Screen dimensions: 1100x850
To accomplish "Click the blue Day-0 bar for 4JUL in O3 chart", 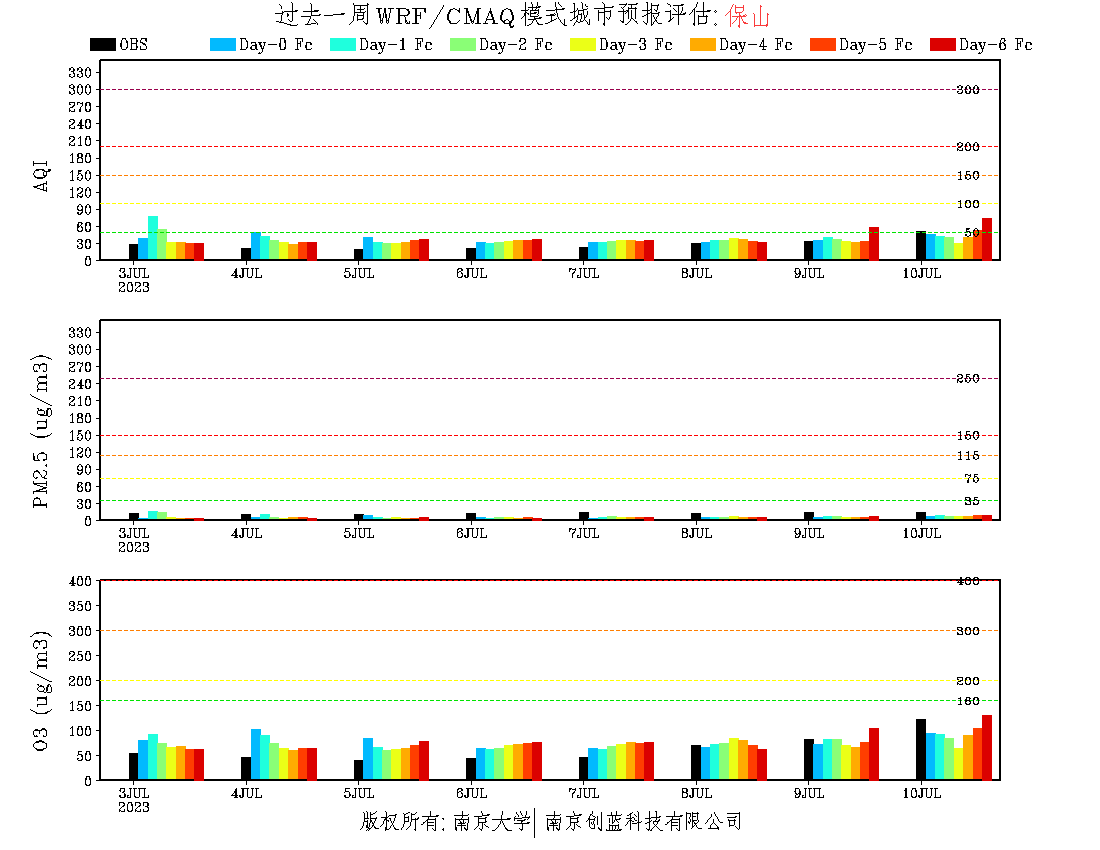I will (256, 755).
